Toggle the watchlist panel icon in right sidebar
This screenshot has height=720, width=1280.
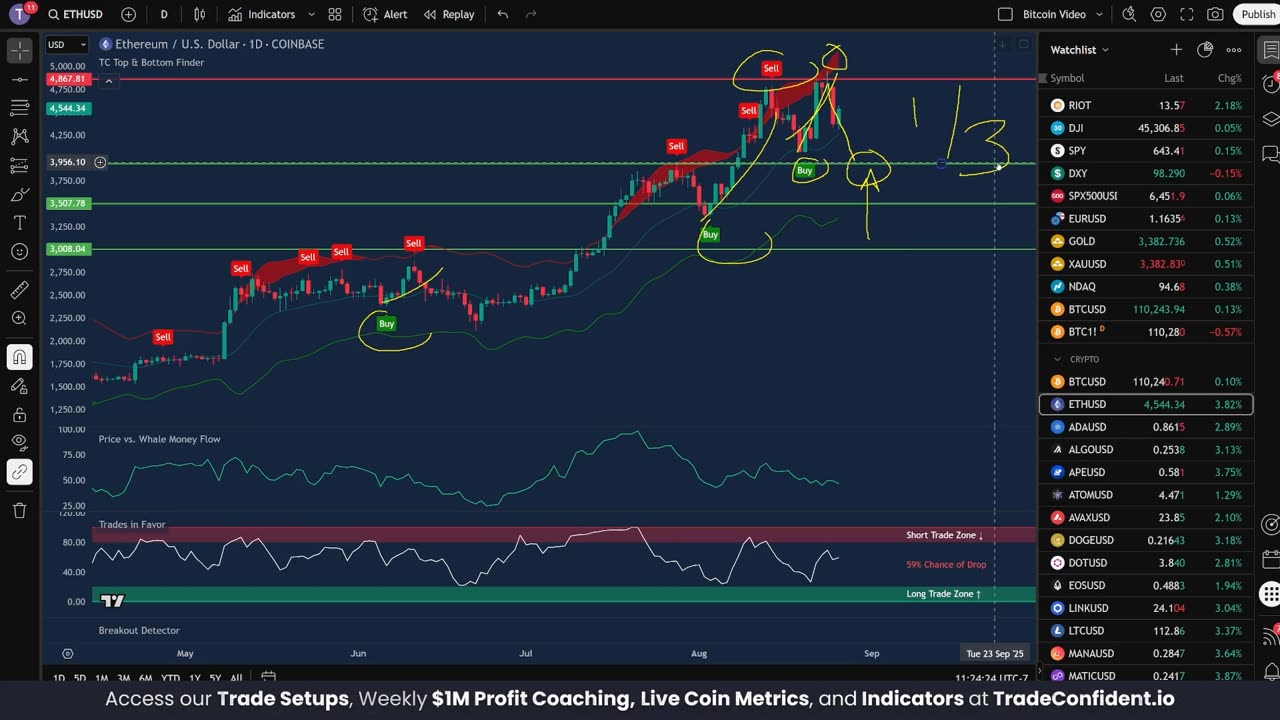(x=1270, y=49)
